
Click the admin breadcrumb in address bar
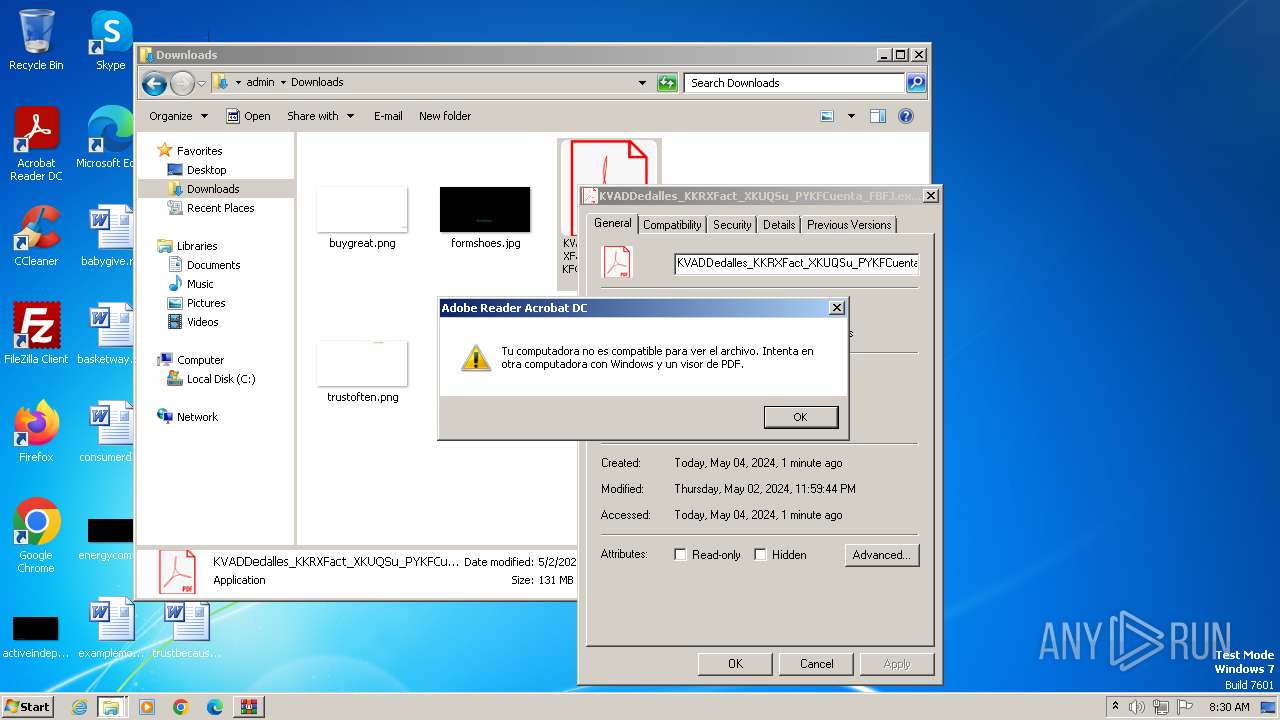click(x=260, y=83)
